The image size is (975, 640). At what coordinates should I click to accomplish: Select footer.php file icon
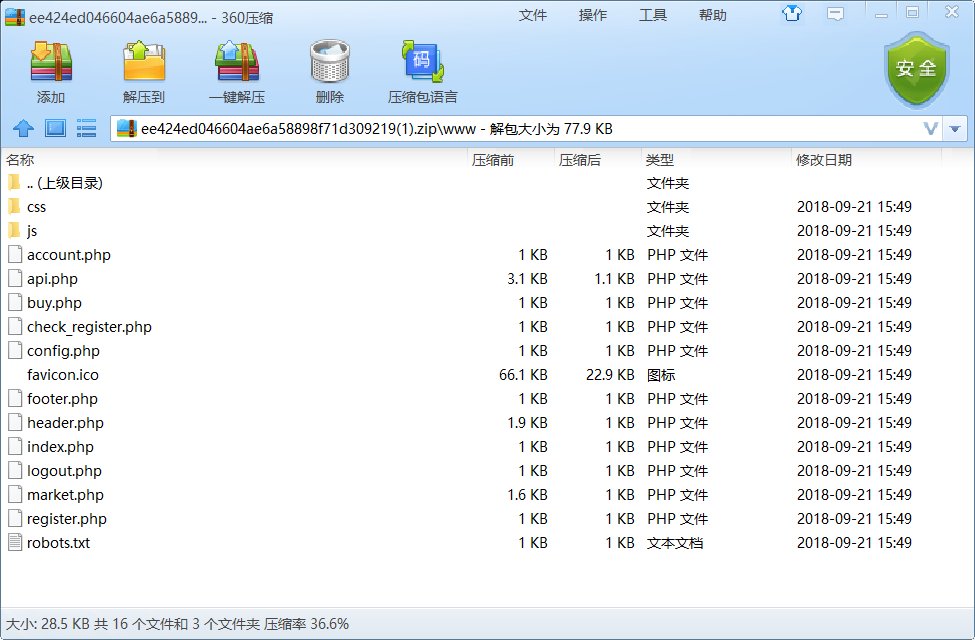coord(15,399)
